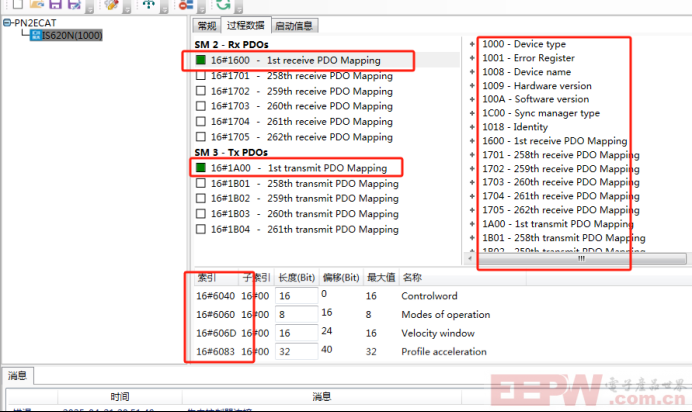The height and width of the screenshot is (412, 692).
Task: Expand the 1009 - Hardware version object
Action: (472, 86)
